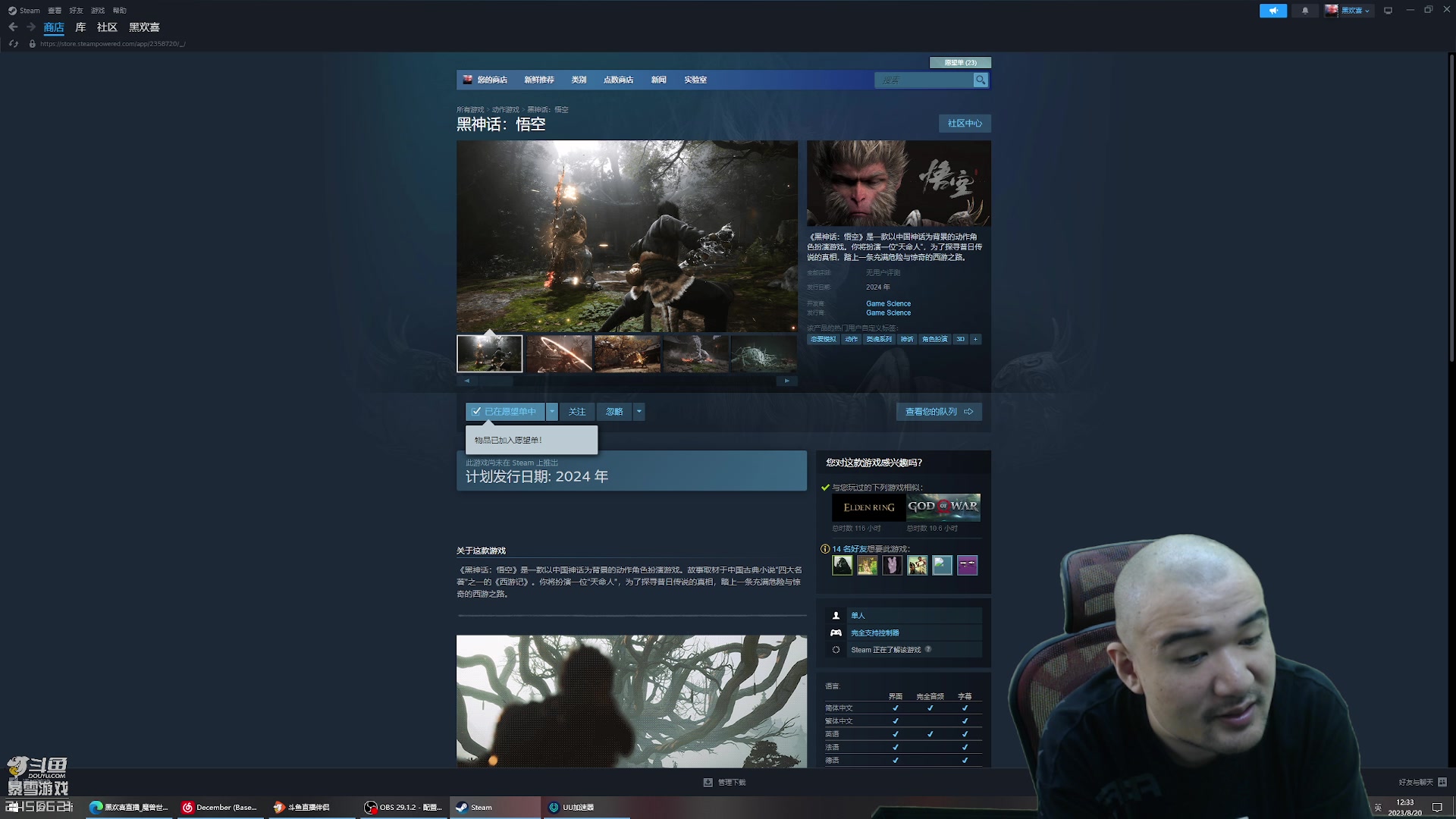Open the developer Game Science link

[888, 304]
